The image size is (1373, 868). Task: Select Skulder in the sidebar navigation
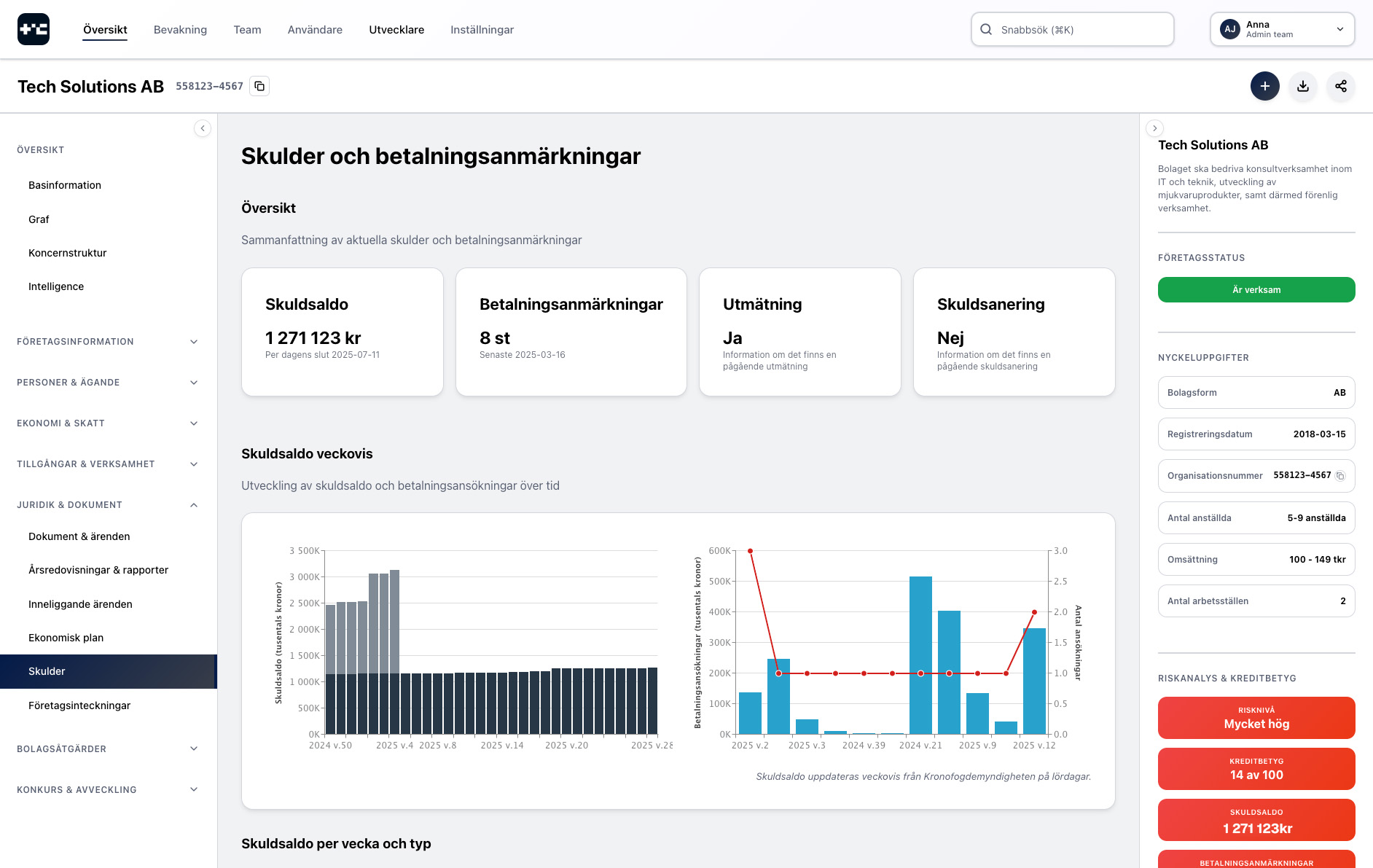[47, 670]
